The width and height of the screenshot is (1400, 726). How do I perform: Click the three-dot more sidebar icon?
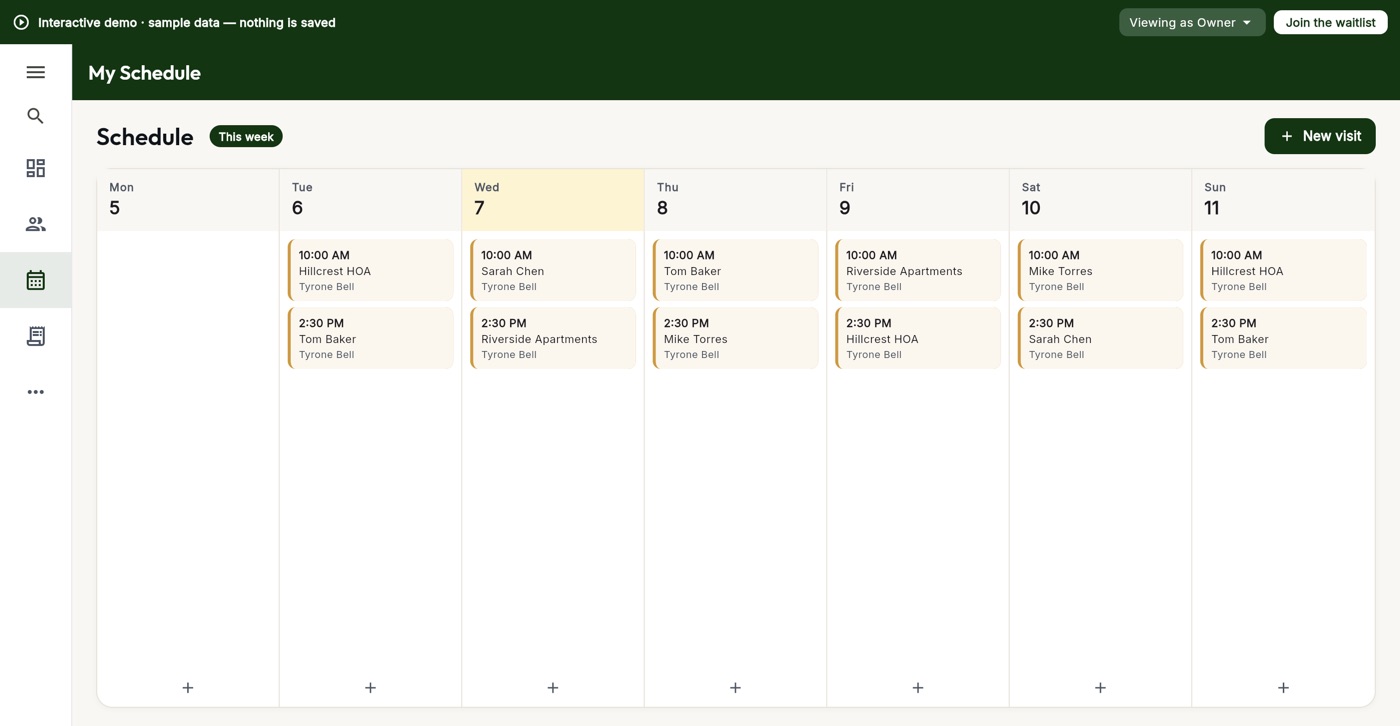point(36,392)
